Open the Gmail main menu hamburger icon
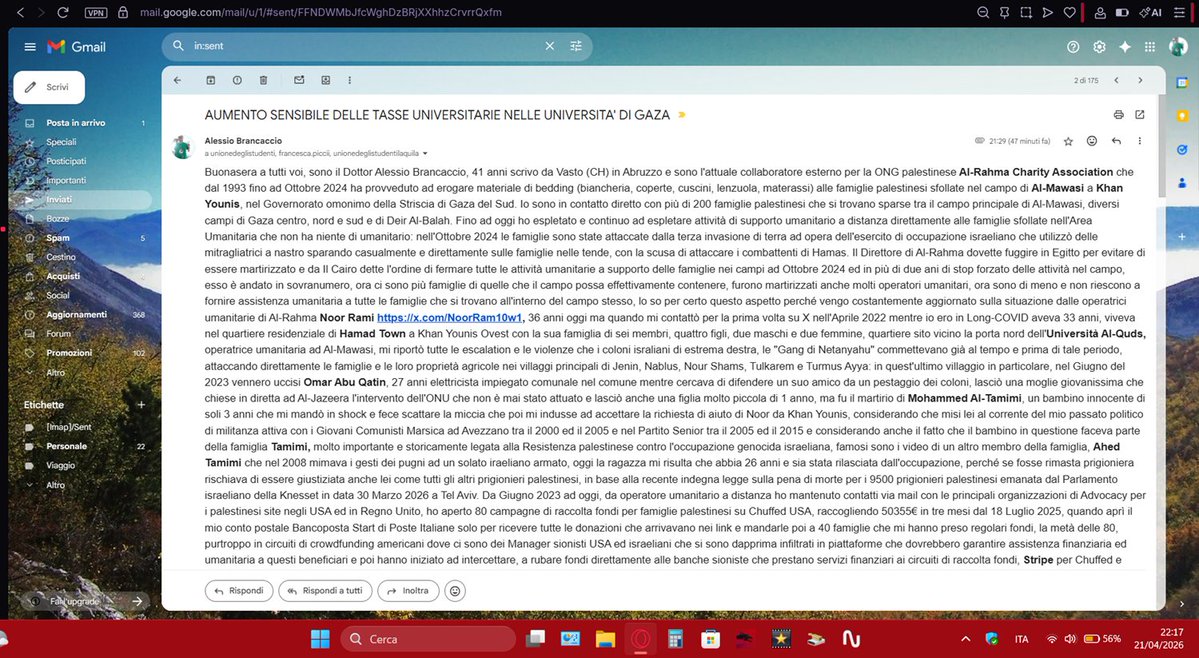This screenshot has width=1199, height=658. 30,47
